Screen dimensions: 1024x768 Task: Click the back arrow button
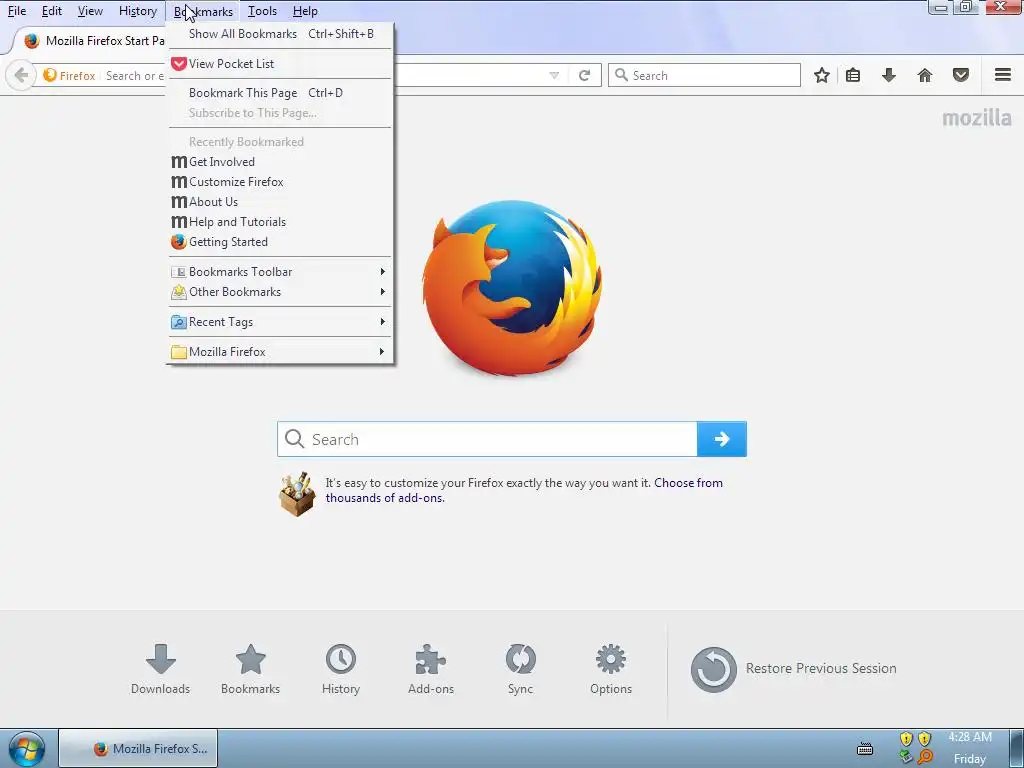(21, 76)
